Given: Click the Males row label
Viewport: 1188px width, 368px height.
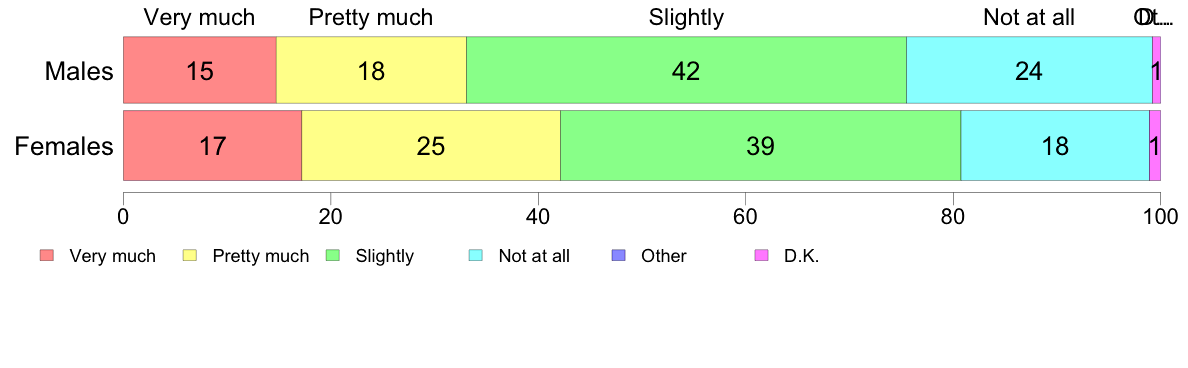Looking at the screenshot, I should click(x=79, y=71).
